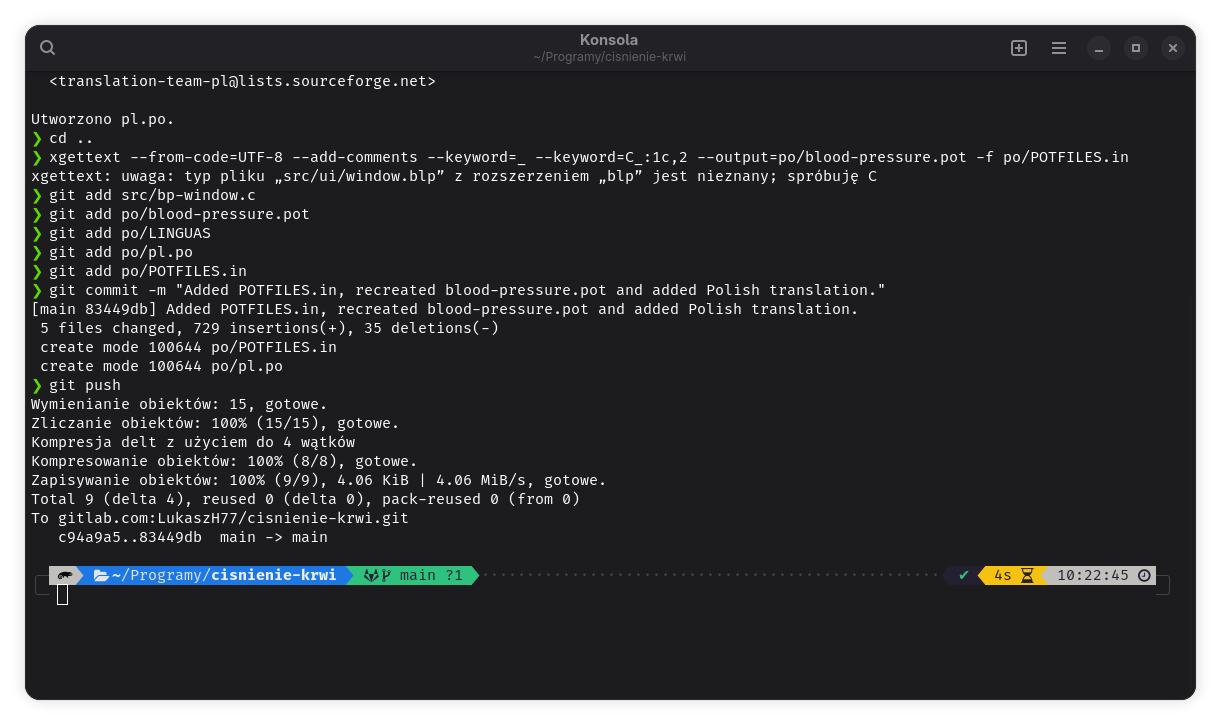This screenshot has height=725, width=1221.
Task: Minimize the Konsola window
Action: point(1099,48)
